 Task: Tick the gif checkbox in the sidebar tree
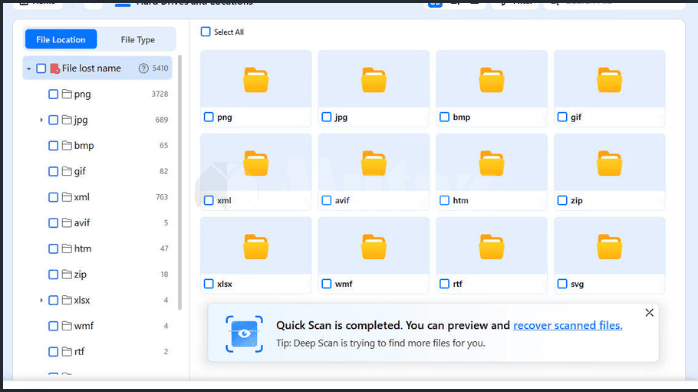pyautogui.click(x=53, y=171)
